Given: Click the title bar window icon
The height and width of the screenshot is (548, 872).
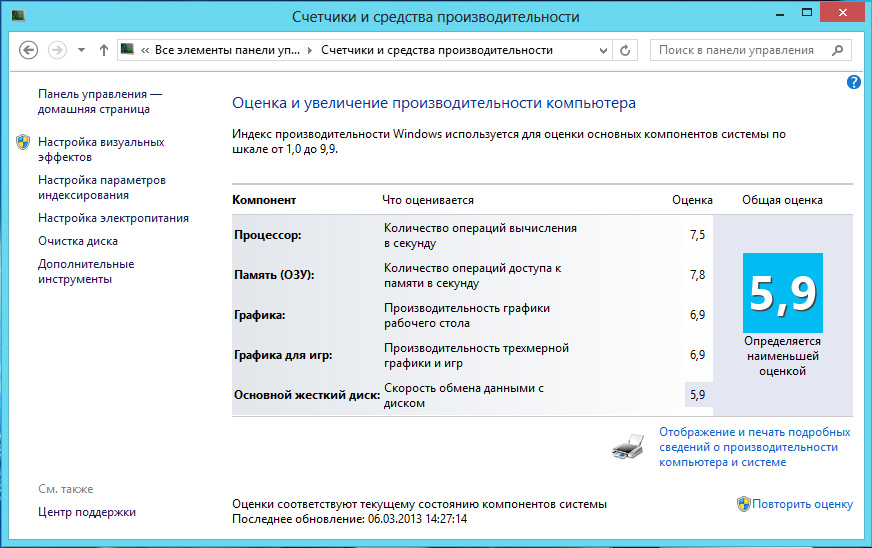Looking at the screenshot, I should pos(18,16).
